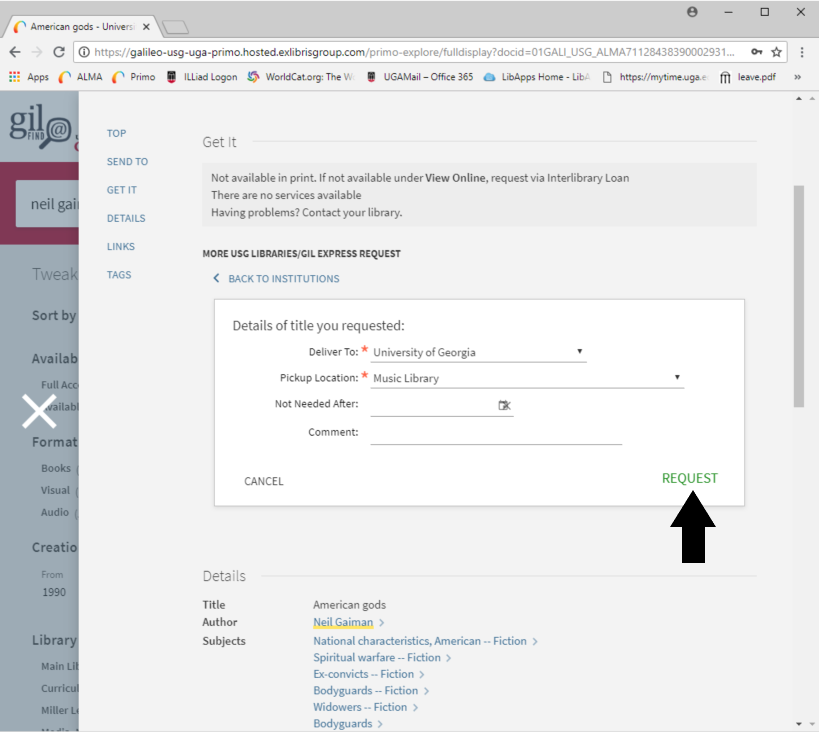819x732 pixels.
Task: Click the browser back arrow
Action: click(14, 52)
